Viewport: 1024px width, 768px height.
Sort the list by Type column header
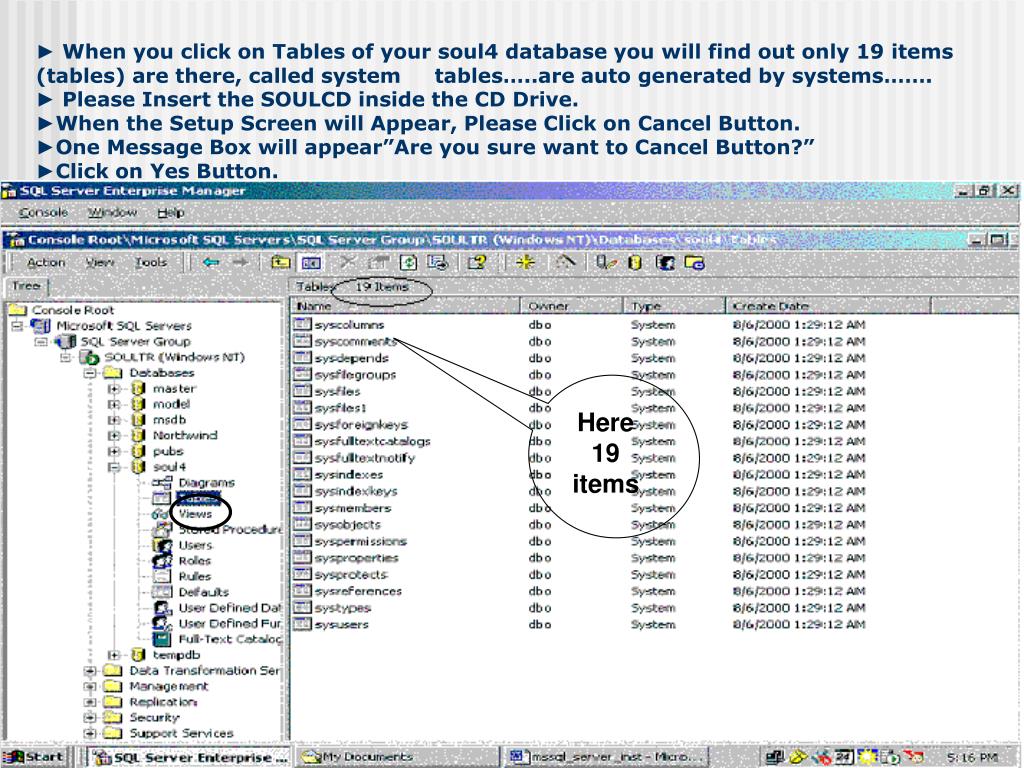(x=674, y=306)
